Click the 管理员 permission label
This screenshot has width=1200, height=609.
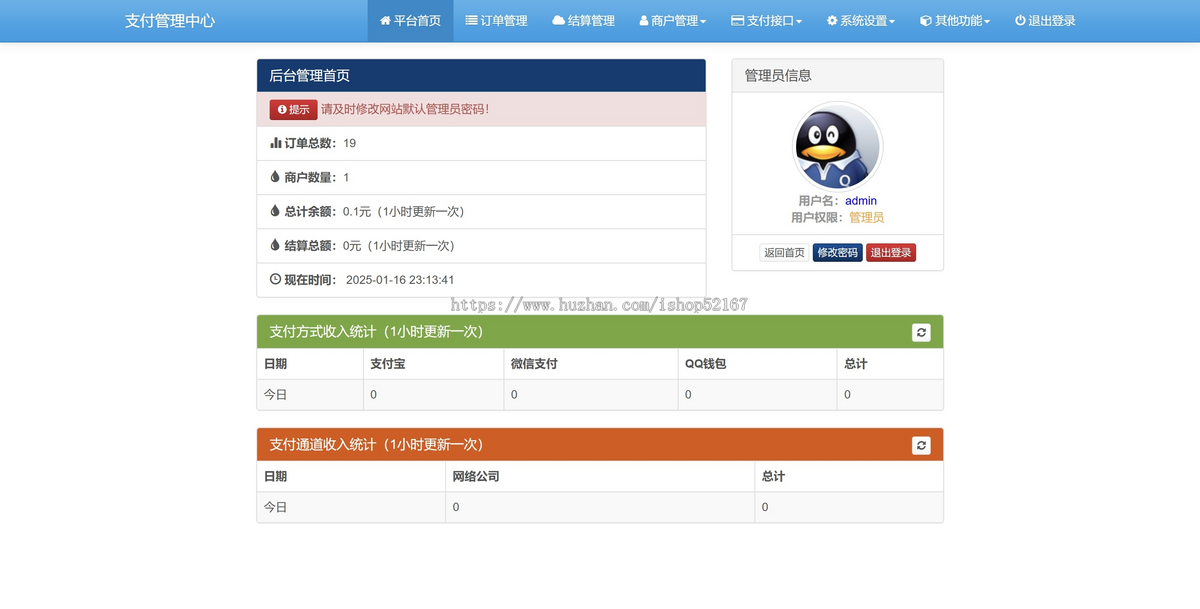point(866,217)
